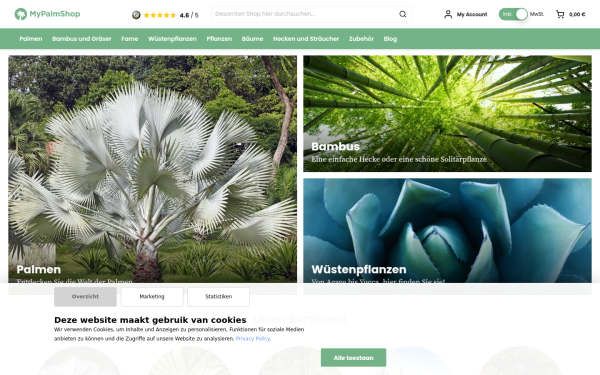
Task: Click the My Account text link
Action: pyautogui.click(x=472, y=15)
